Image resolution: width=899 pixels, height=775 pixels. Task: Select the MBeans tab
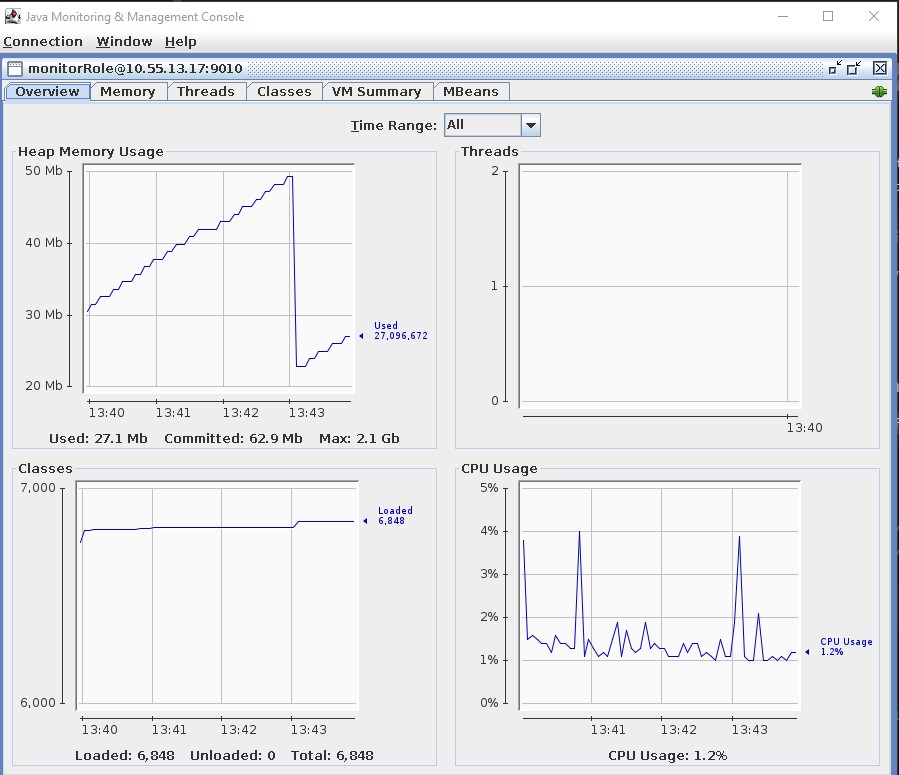click(x=470, y=91)
